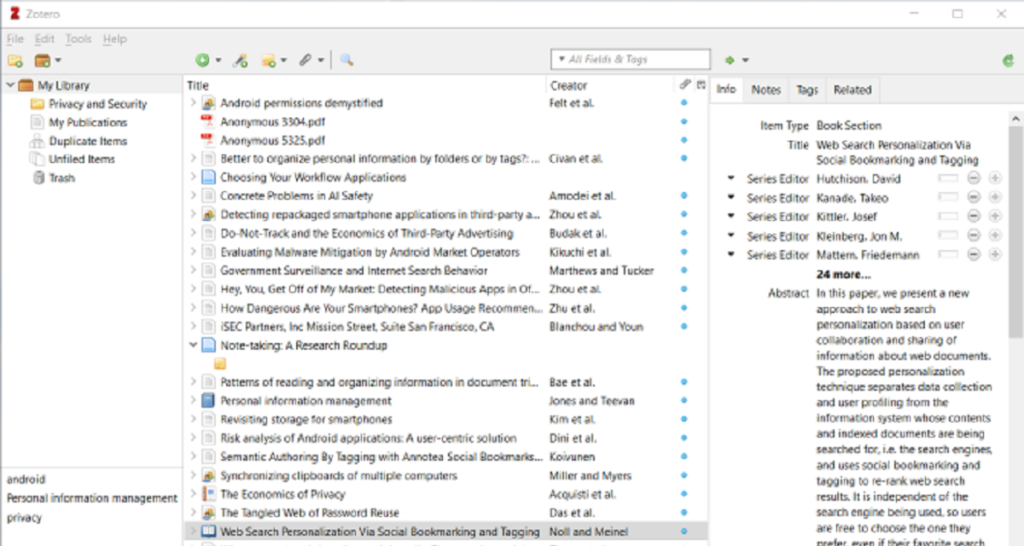Click the green Sync with Zotero icon
Image resolution: width=1024 pixels, height=546 pixels.
1008,61
